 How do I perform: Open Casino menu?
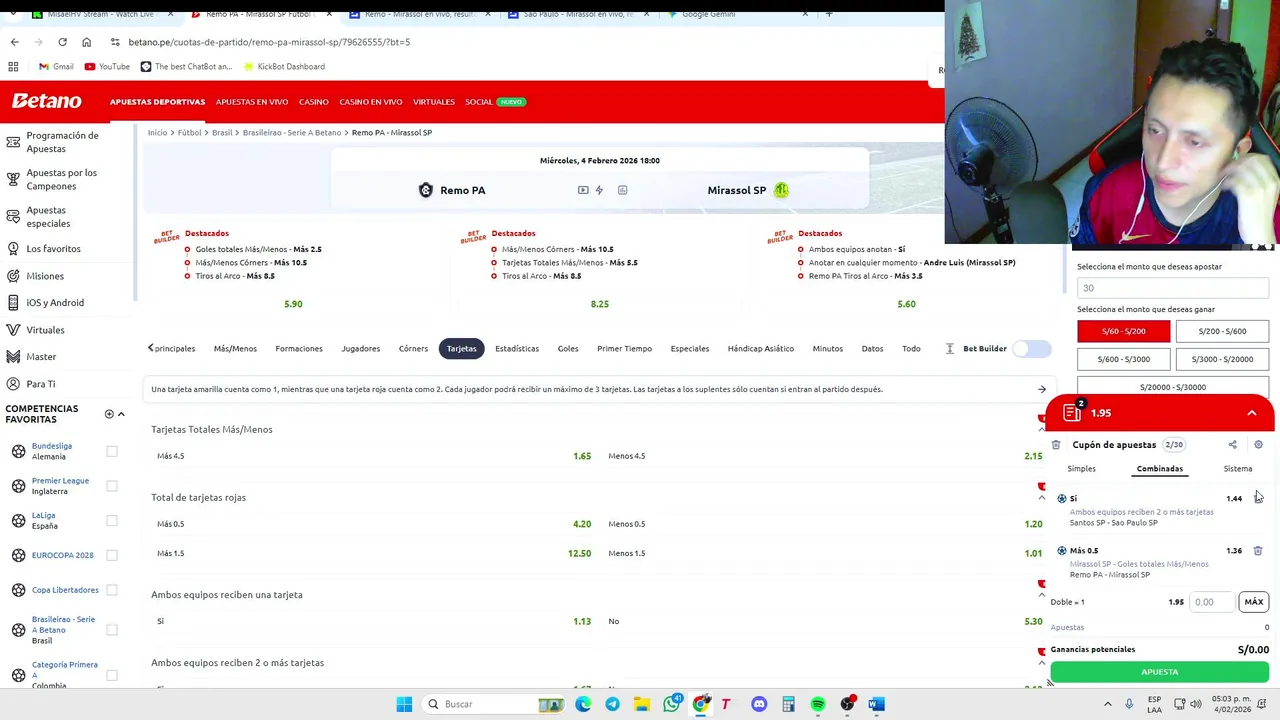314,102
